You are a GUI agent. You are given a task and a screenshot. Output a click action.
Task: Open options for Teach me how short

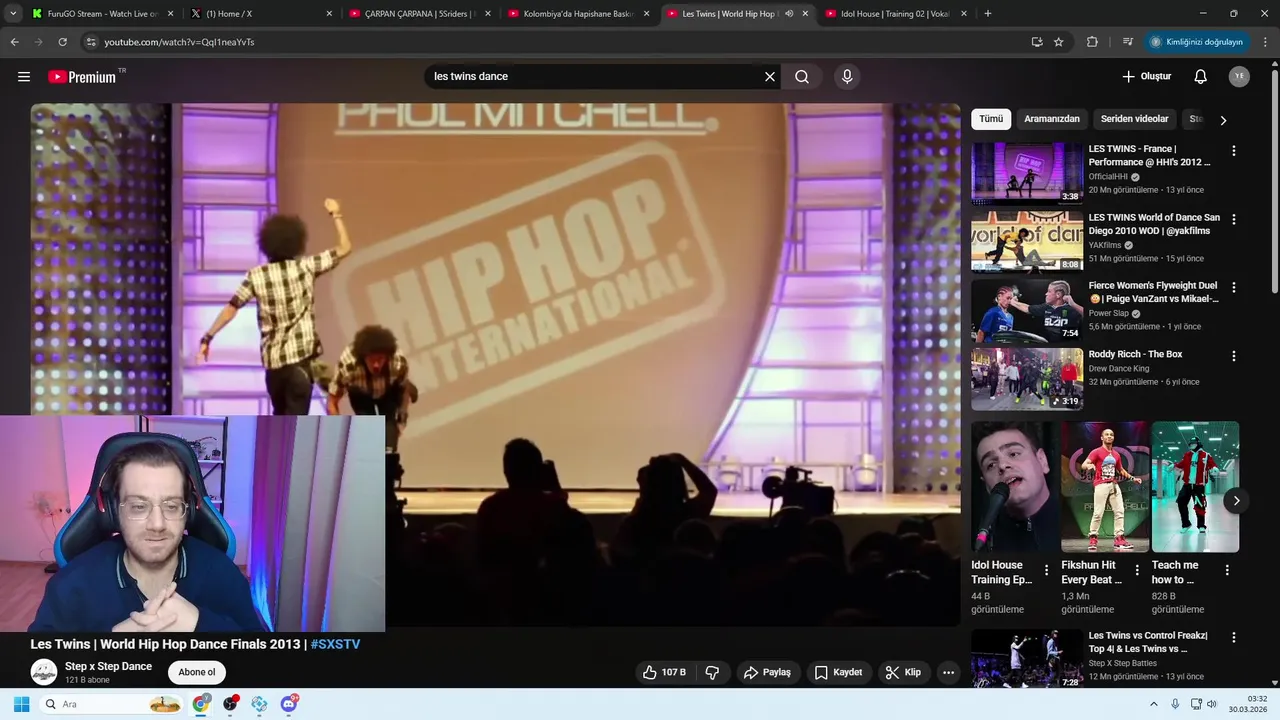click(1227, 570)
